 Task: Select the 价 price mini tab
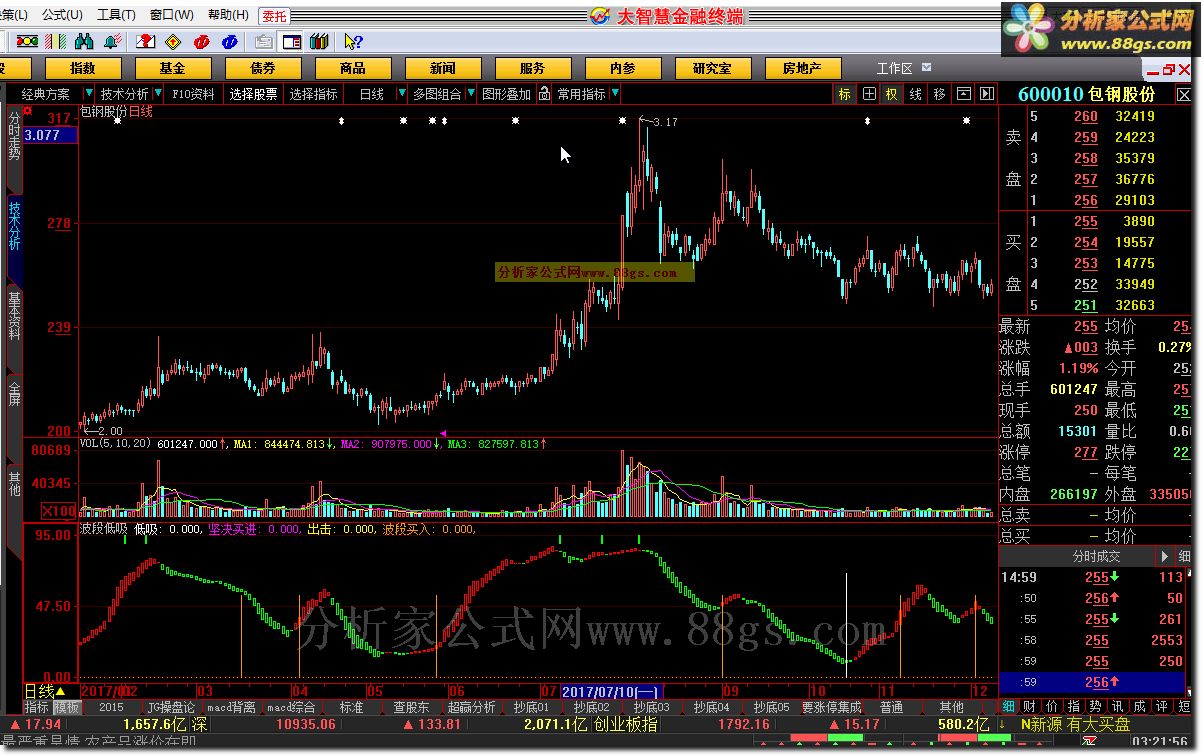tap(1049, 706)
